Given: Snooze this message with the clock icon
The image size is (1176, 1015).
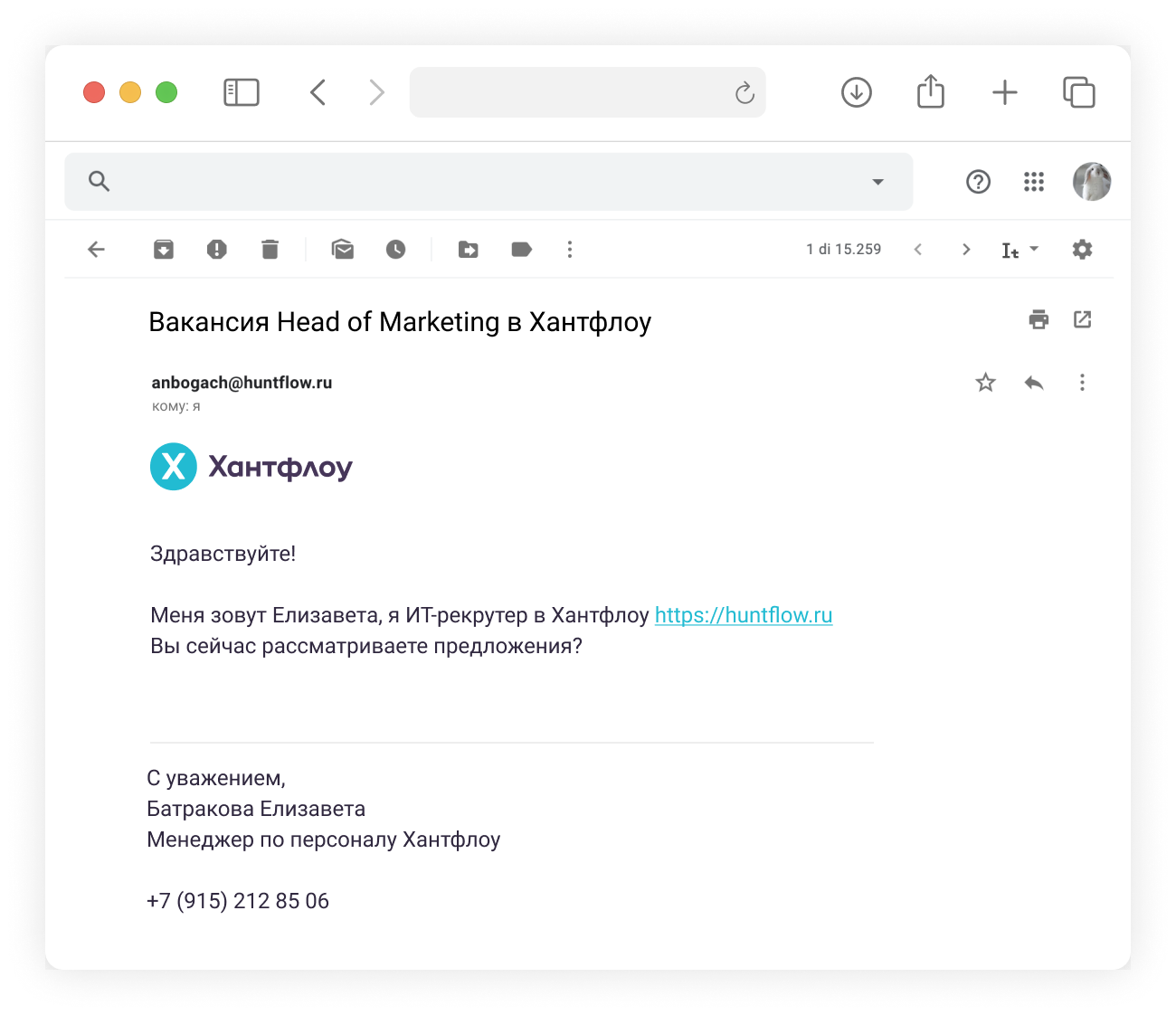Looking at the screenshot, I should point(395,250).
